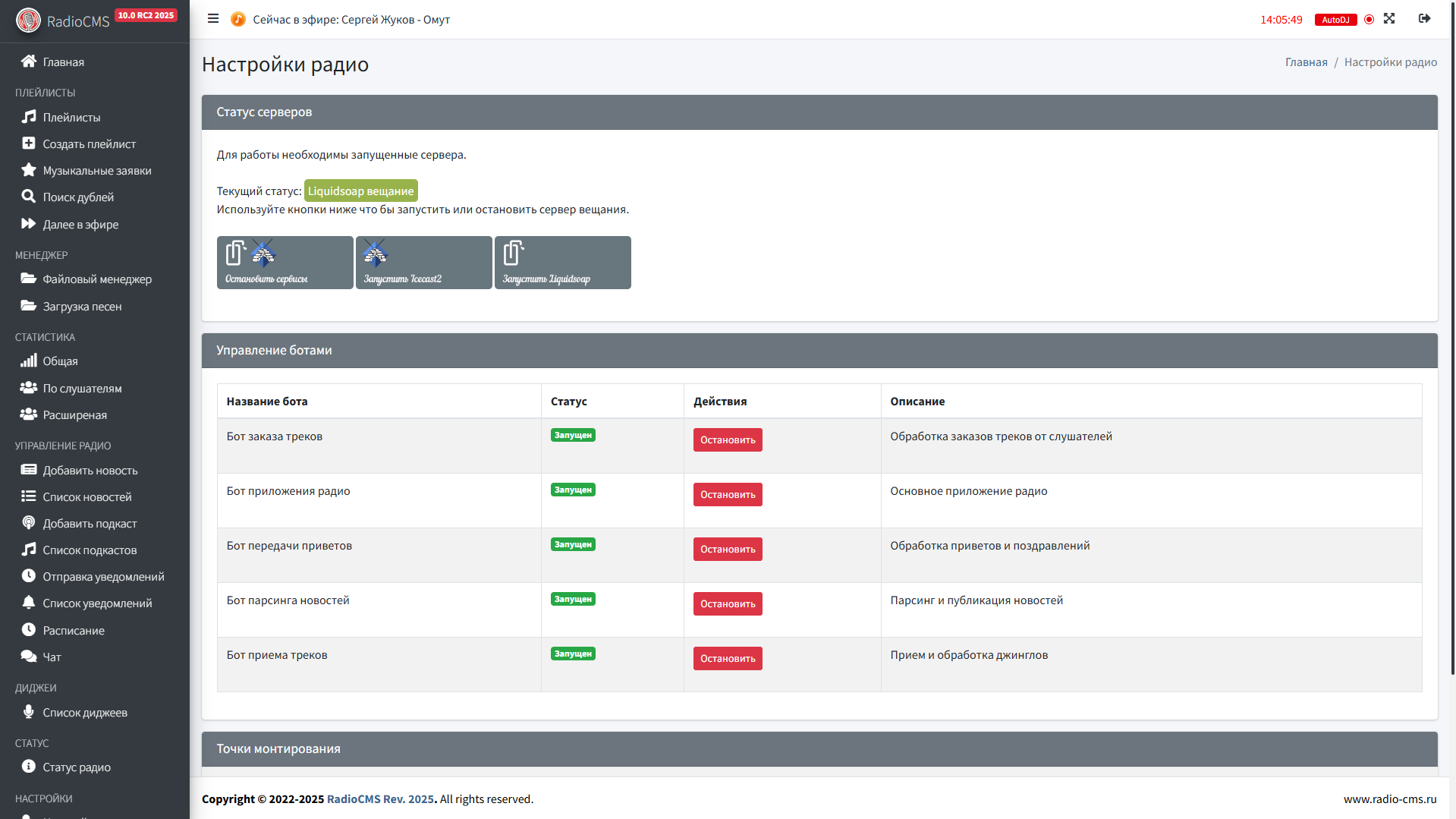This screenshot has height=819, width=1456.
Task: Stop the news parsing bot
Action: [x=727, y=604]
